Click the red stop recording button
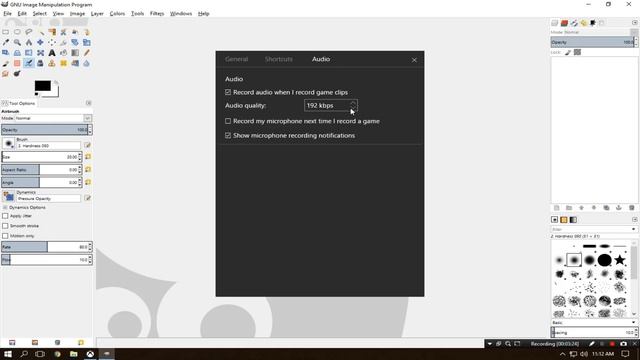Viewport: 640px width, 360px height. point(612,344)
